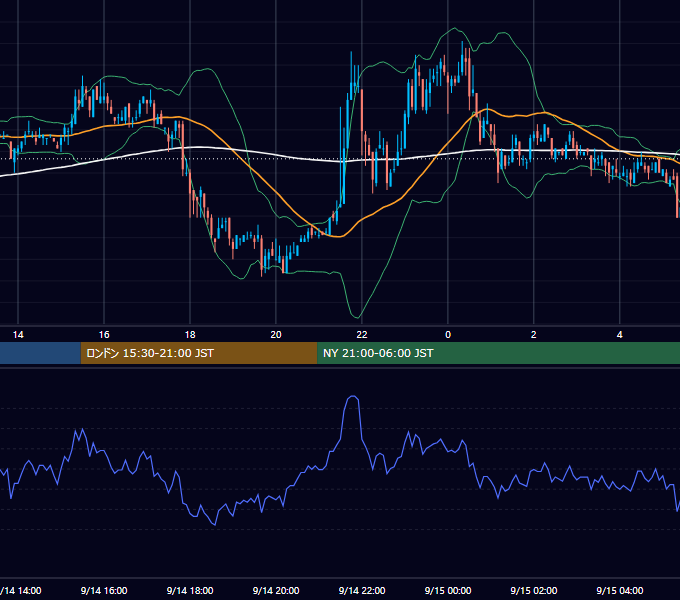Click the 9/14 18:00 label on indicator axis
680x600 pixels.
point(190,590)
